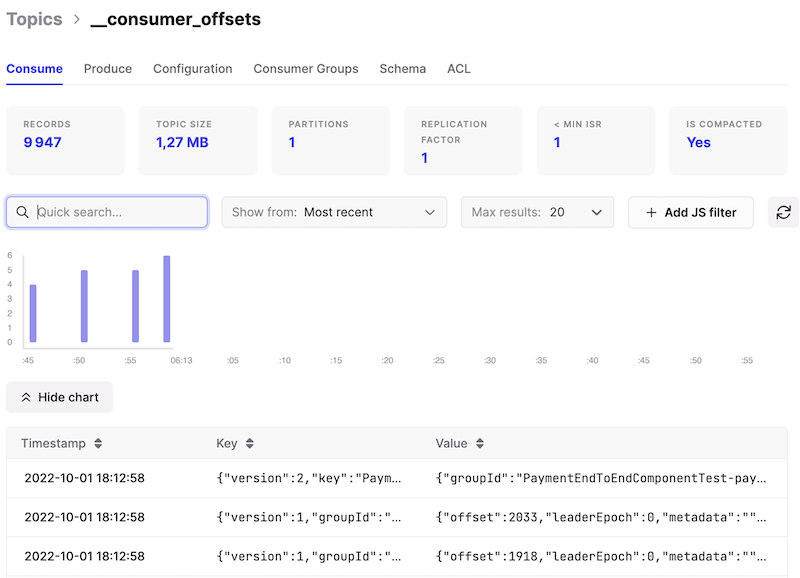Open the ACL tab
Viewport: 800px width, 578px height.
459,69
